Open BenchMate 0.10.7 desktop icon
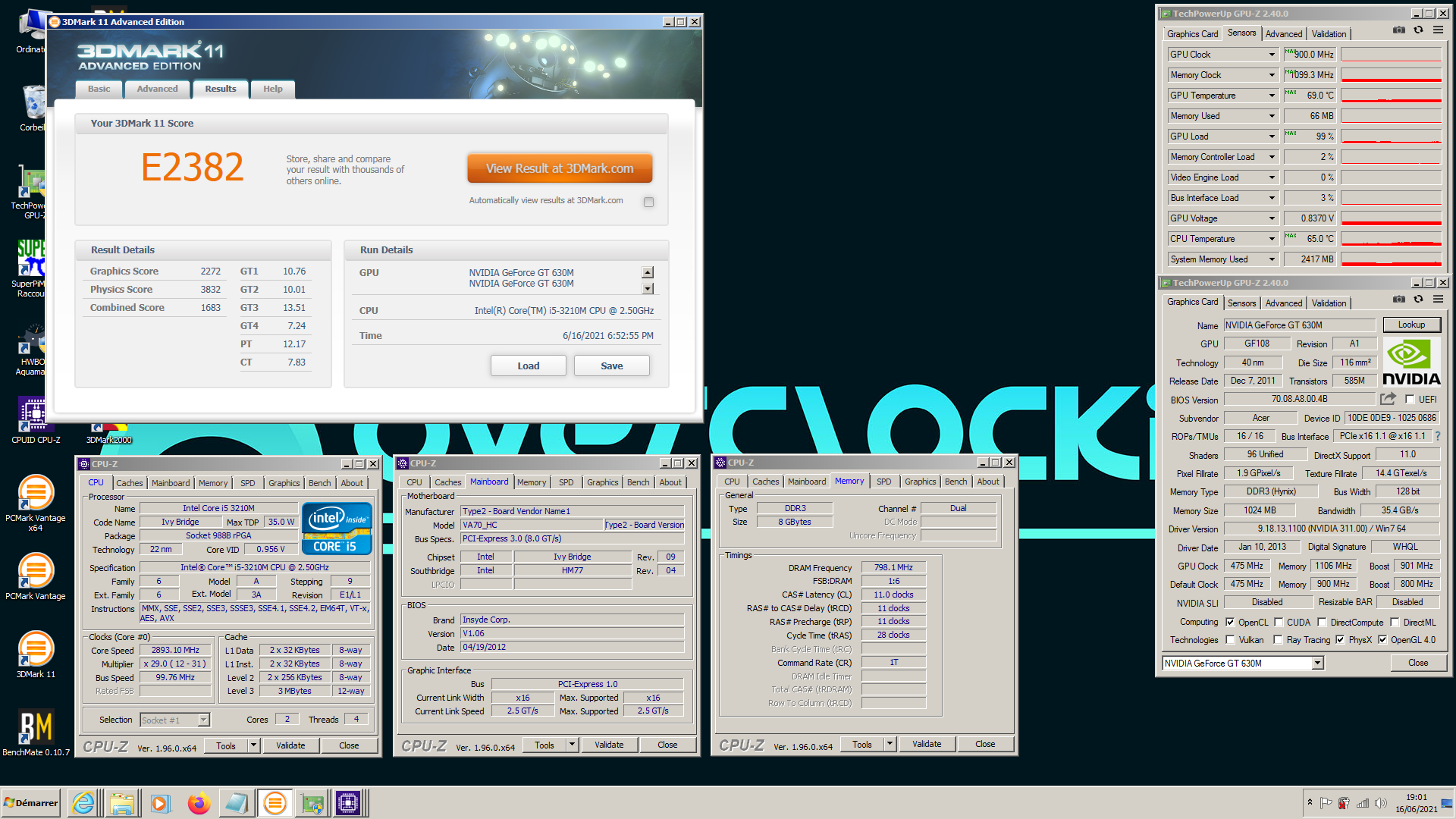Image resolution: width=1456 pixels, height=819 pixels. tap(35, 733)
